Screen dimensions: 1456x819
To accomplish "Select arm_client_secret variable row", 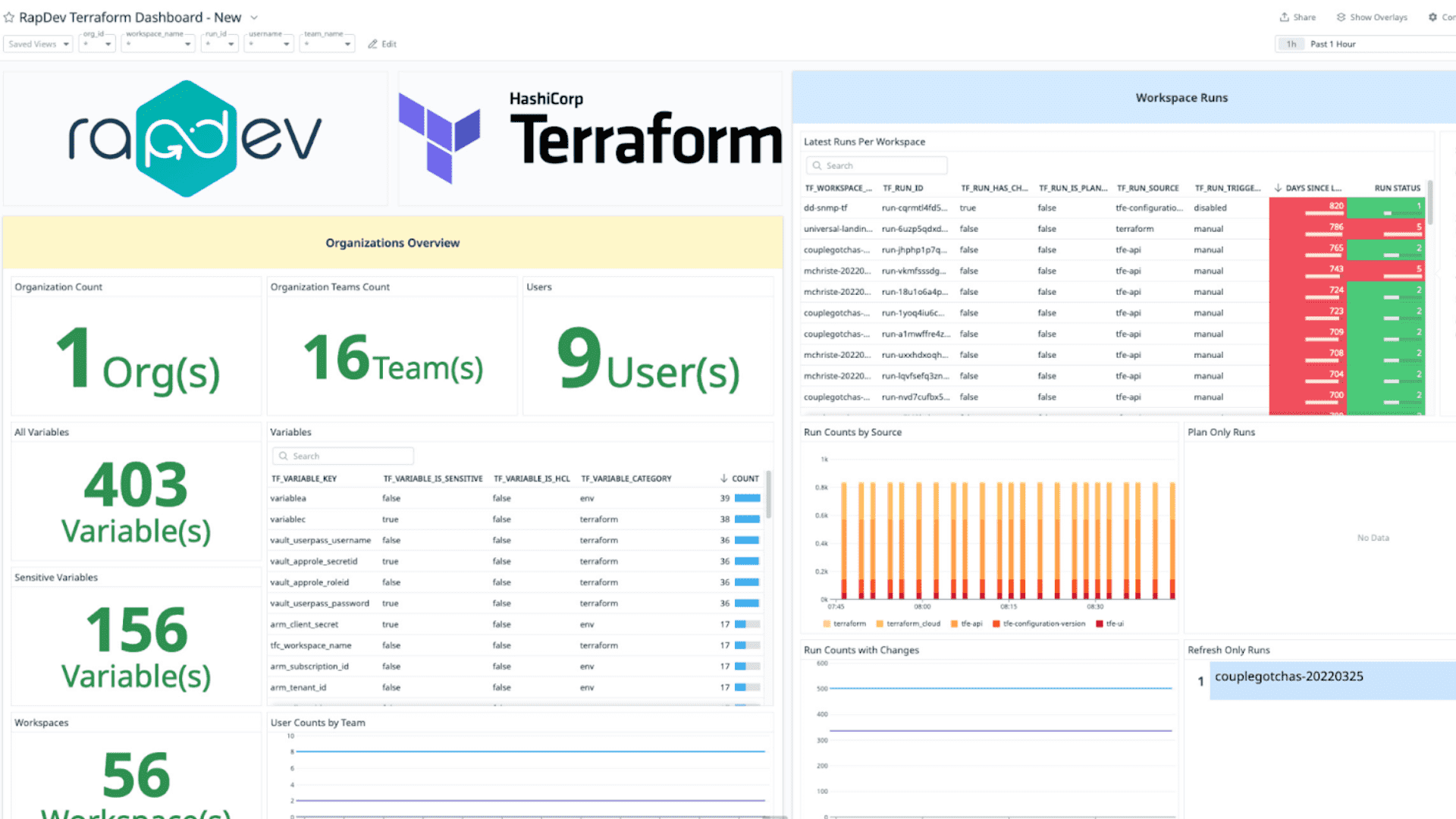I will 516,625.
